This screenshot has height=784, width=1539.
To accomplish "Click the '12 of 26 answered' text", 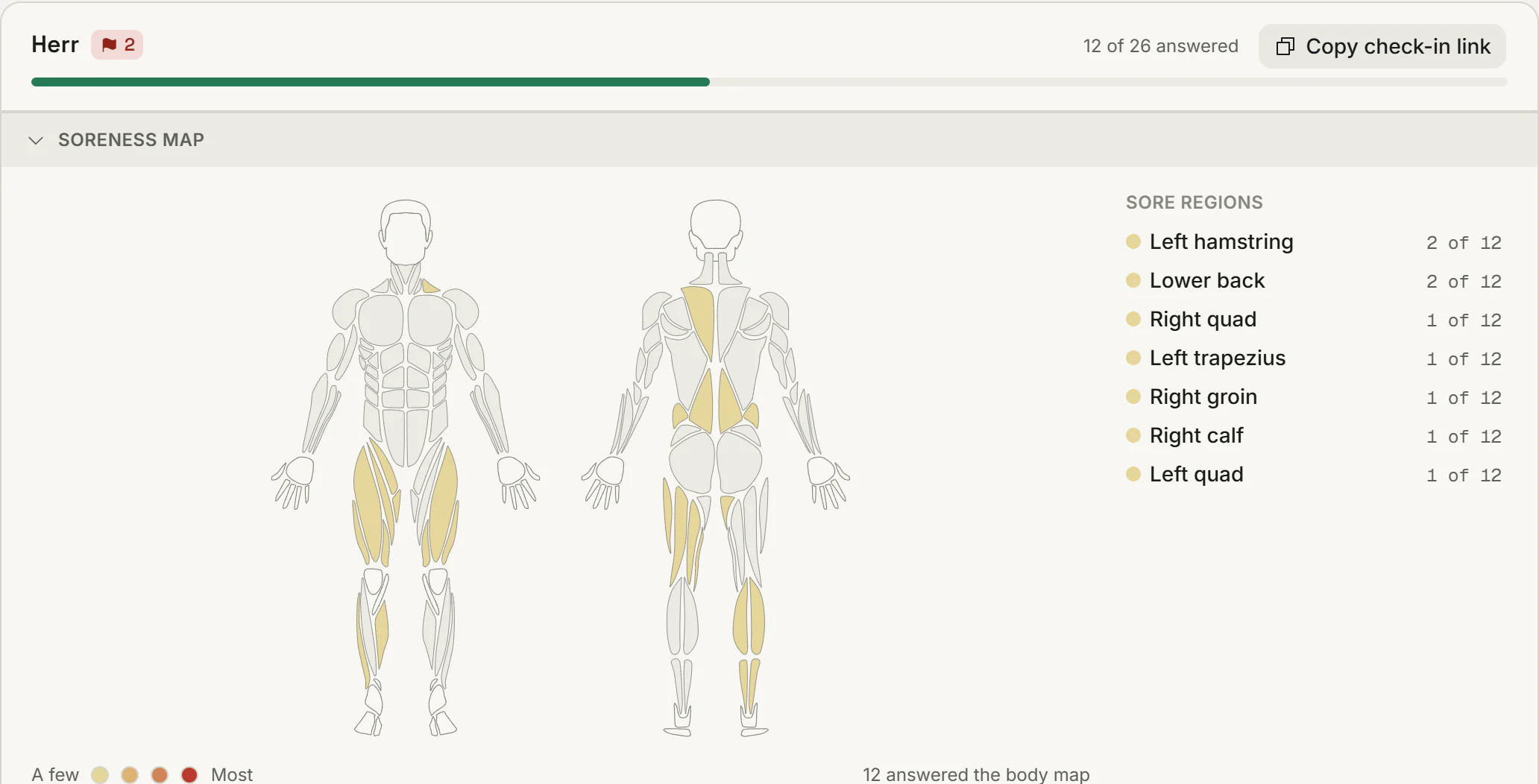I will pos(1160,46).
